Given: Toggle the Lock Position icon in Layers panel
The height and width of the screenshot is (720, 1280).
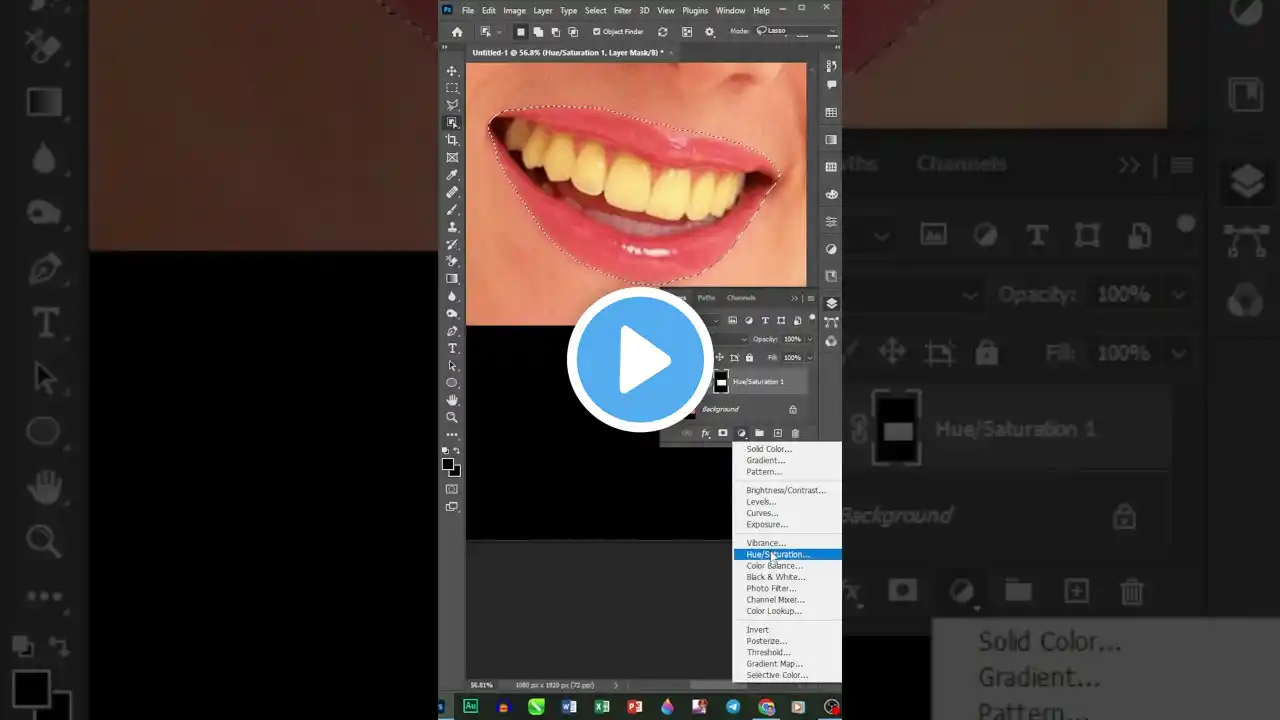Looking at the screenshot, I should coord(720,357).
